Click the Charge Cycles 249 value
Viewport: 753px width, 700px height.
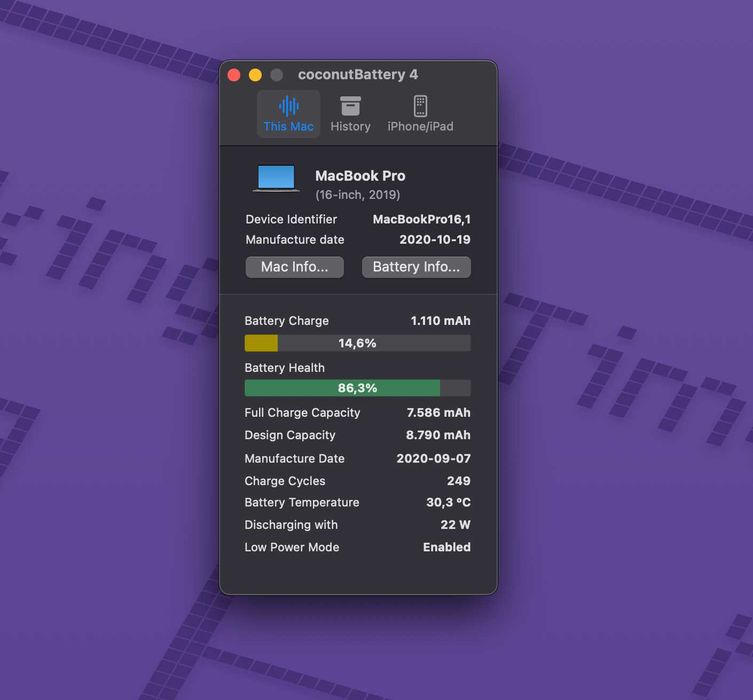click(459, 481)
